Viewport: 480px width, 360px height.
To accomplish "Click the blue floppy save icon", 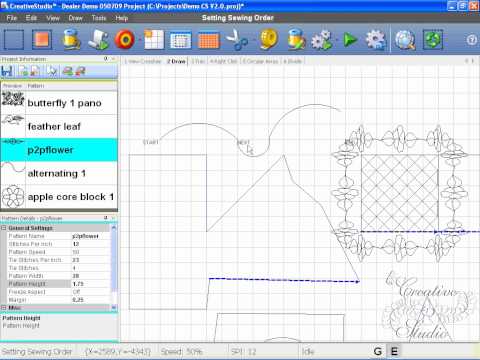I will click(7, 71).
